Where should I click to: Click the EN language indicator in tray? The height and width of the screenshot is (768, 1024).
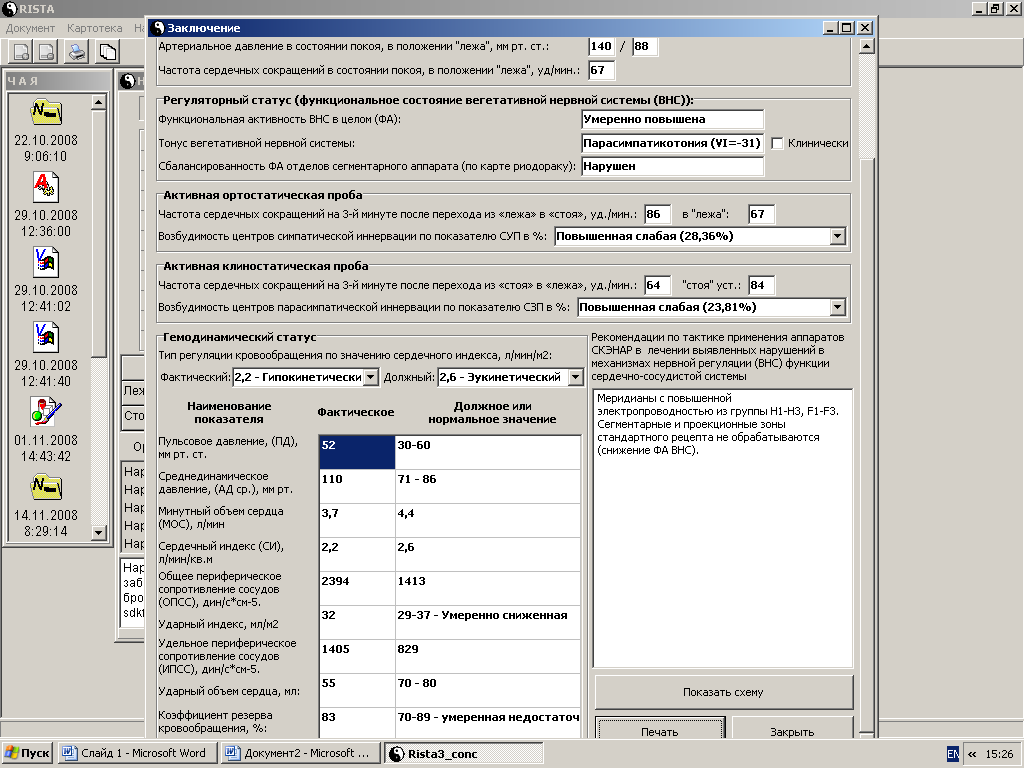(953, 754)
